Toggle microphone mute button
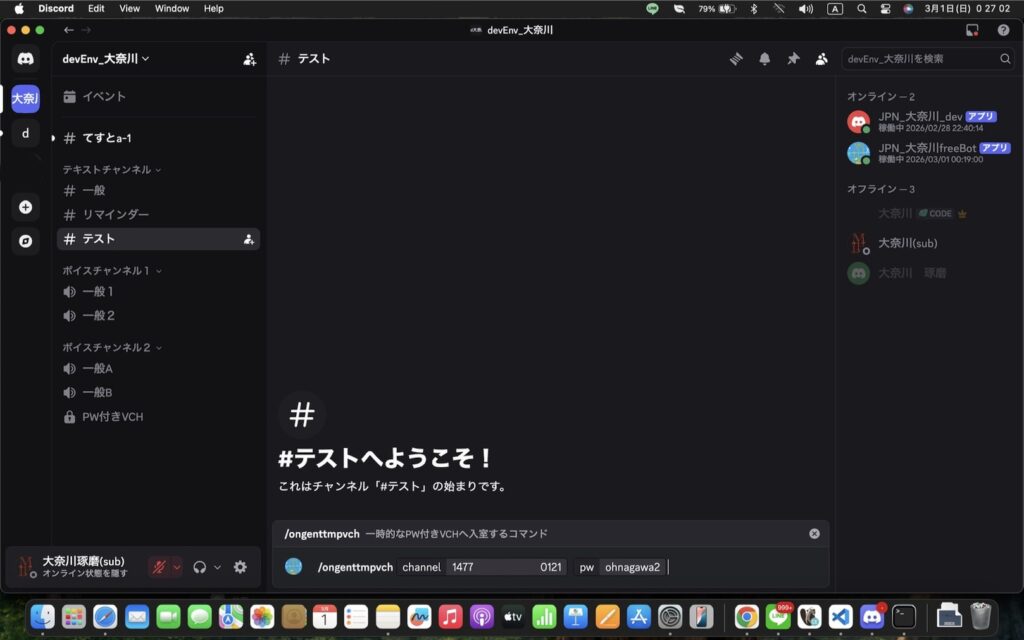This screenshot has width=1024, height=640. coord(158,567)
